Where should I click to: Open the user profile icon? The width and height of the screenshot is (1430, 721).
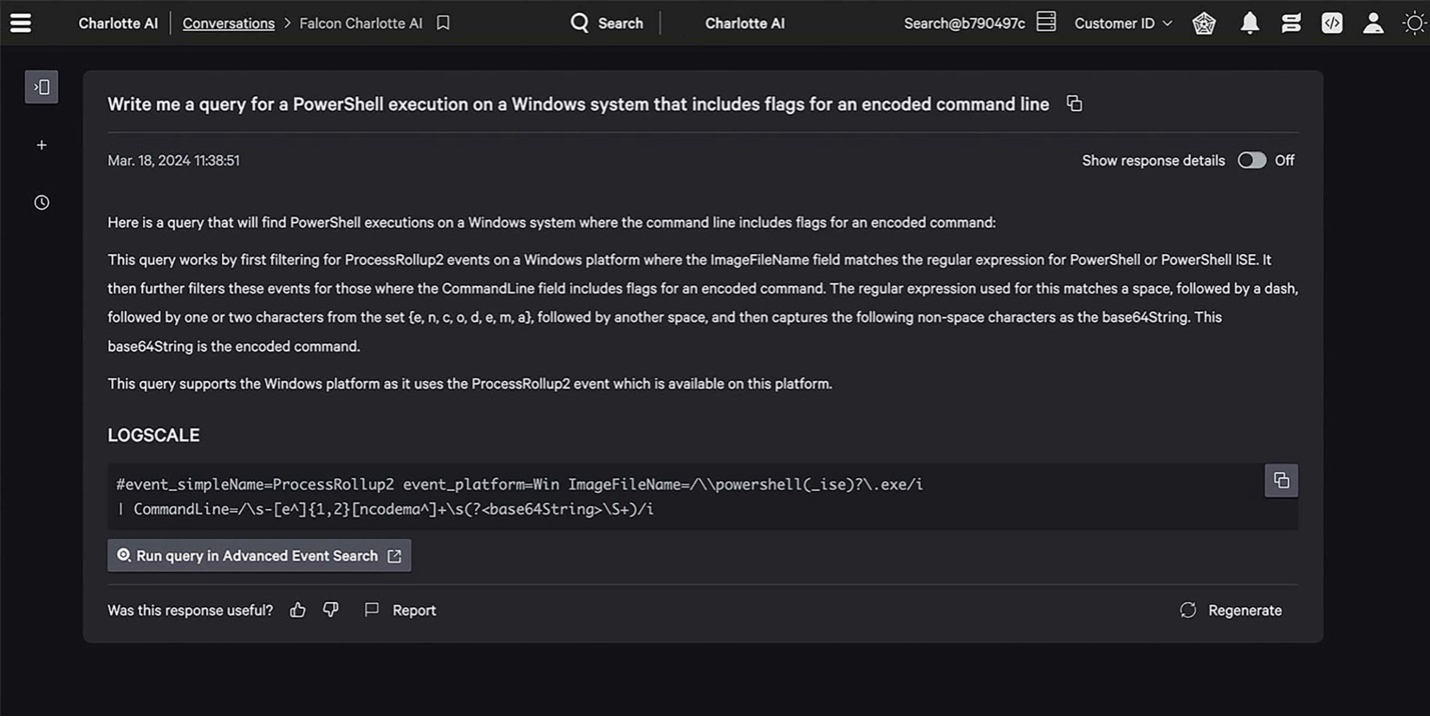pos(1373,23)
